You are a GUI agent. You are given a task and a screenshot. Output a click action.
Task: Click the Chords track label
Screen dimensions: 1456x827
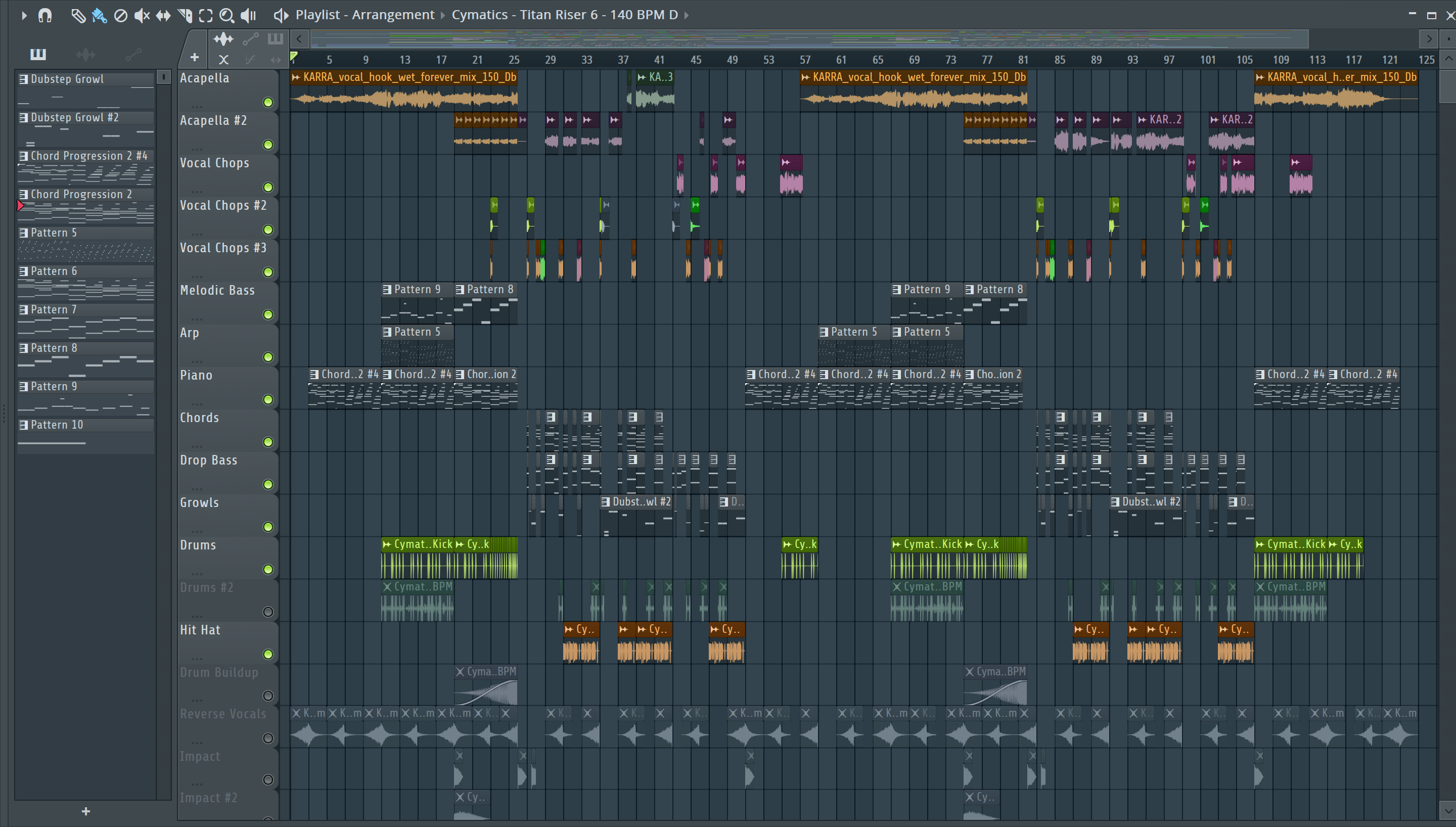(199, 418)
